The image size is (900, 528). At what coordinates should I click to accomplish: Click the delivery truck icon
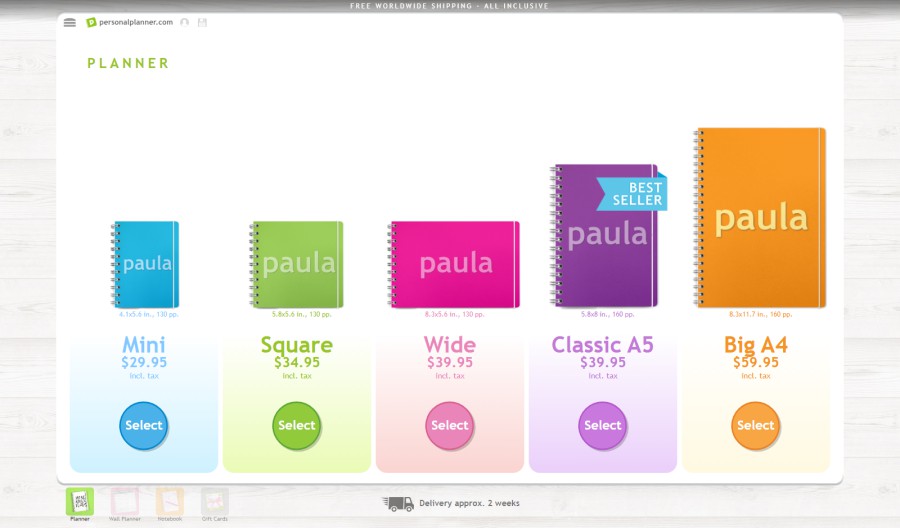pos(398,504)
